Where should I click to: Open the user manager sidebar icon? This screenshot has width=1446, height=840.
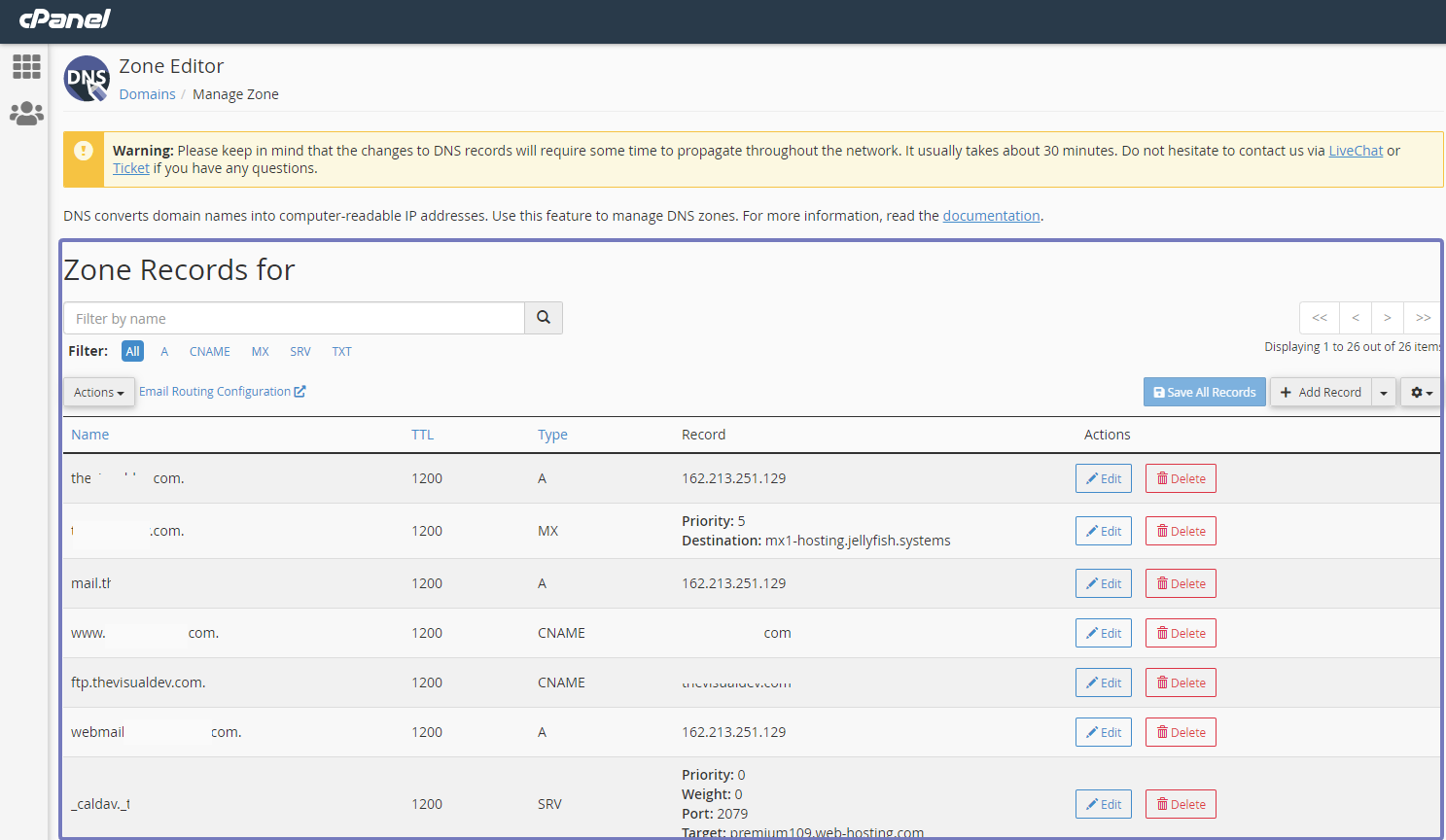coord(26,114)
